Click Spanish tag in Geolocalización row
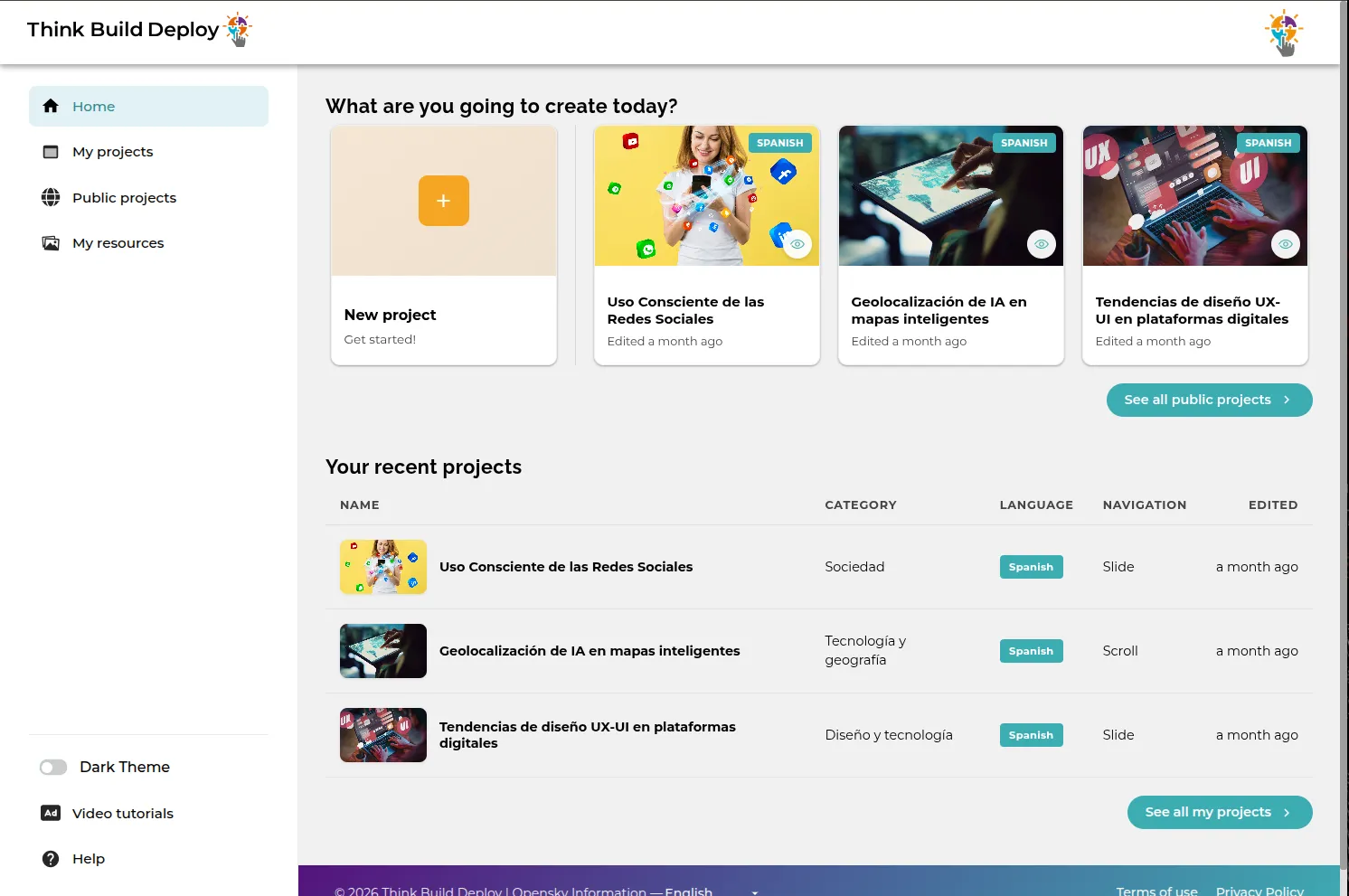The height and width of the screenshot is (896, 1349). 1031,651
